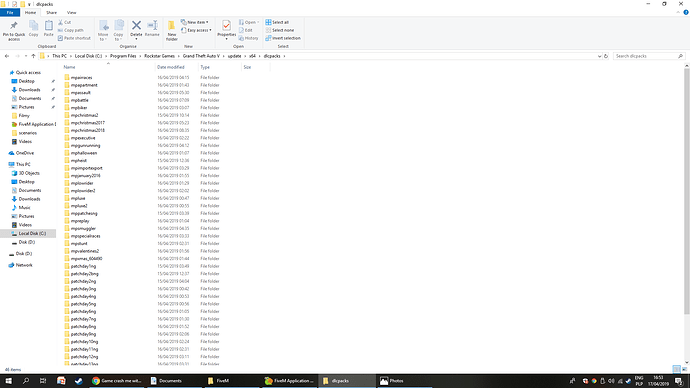This screenshot has width=690, height=388.
Task: Click Select all in ribbon
Action: pos(277,22)
